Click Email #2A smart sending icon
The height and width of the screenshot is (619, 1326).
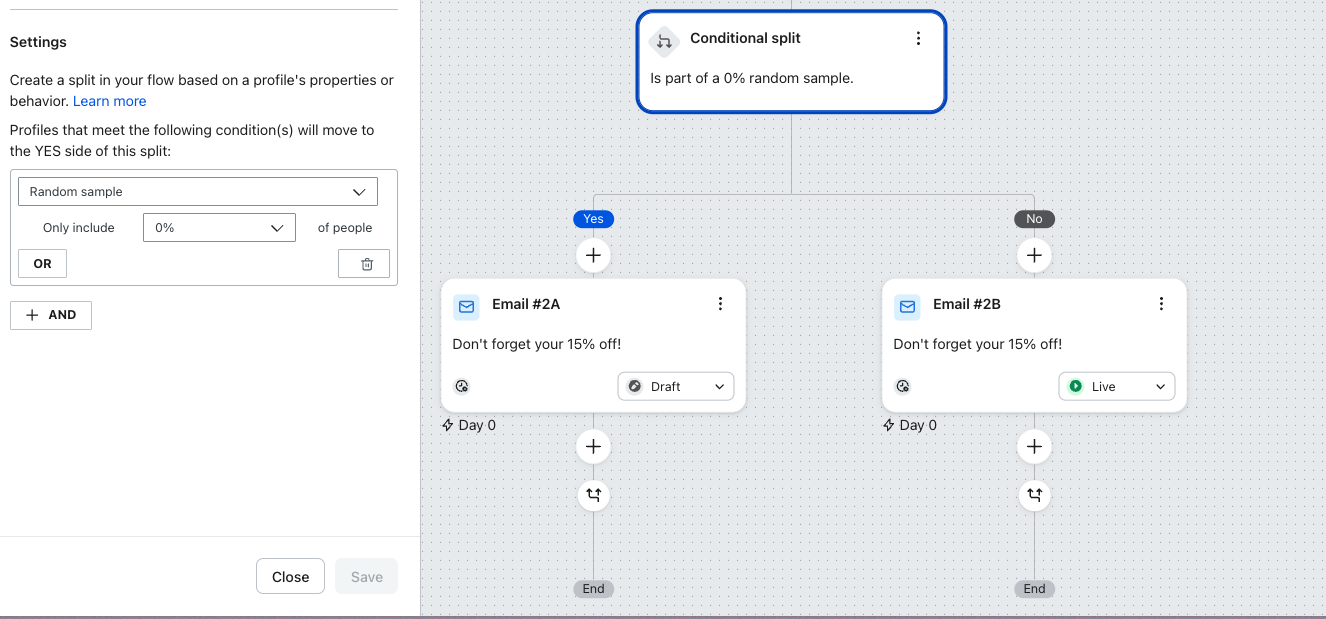pos(462,387)
